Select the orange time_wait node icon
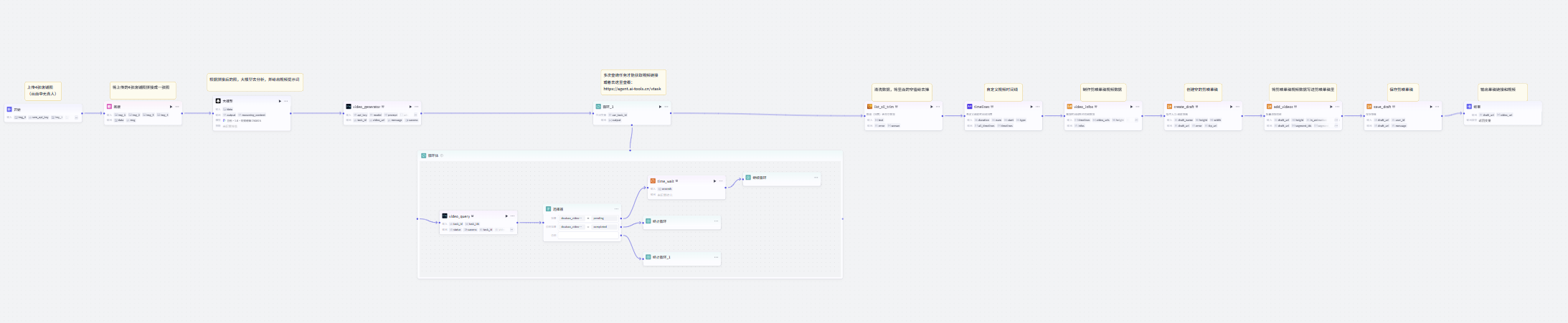Viewport: 1568px width, 323px height. click(x=653, y=181)
